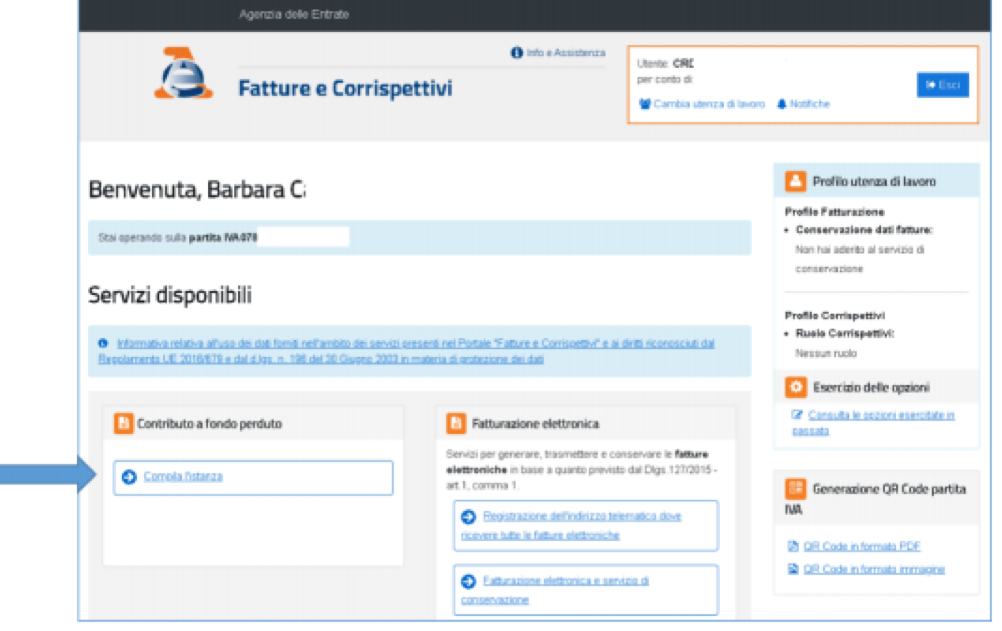The height and width of the screenshot is (631, 1002).
Task: Open the Notifiche link
Action: pyautogui.click(x=809, y=104)
